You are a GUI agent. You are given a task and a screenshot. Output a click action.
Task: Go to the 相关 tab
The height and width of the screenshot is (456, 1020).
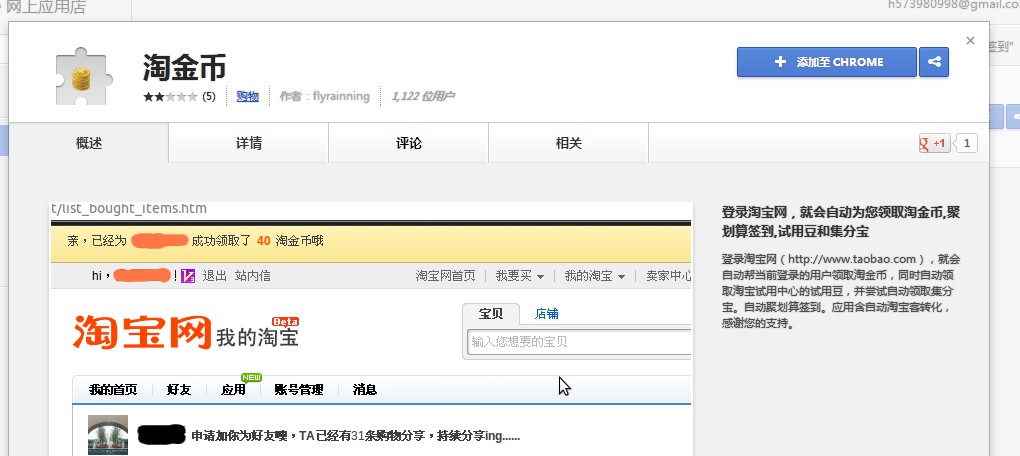coord(569,143)
